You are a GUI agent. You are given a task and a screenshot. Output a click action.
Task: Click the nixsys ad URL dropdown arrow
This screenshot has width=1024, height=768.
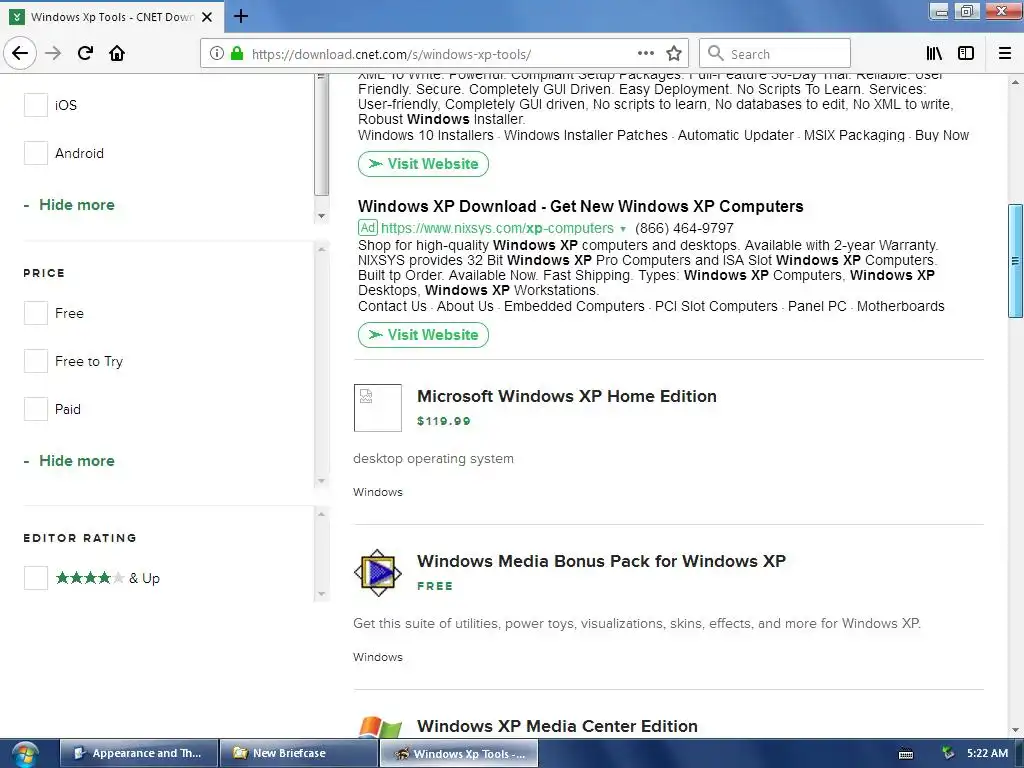click(622, 229)
